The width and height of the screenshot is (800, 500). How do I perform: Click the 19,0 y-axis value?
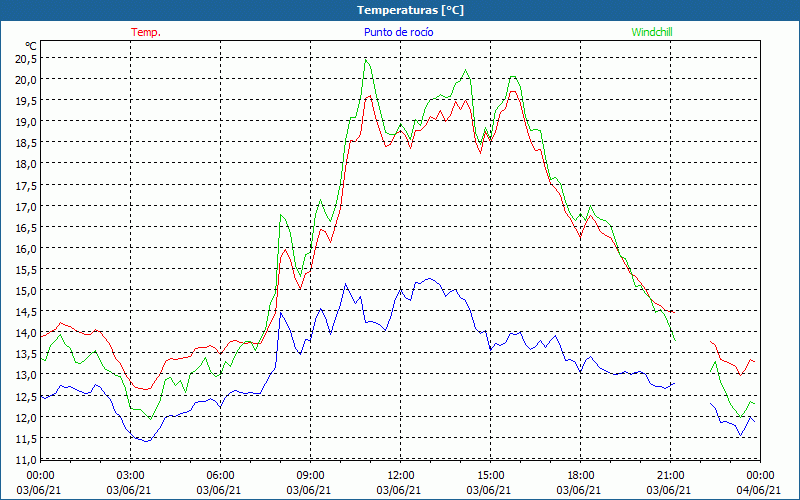coord(26,122)
